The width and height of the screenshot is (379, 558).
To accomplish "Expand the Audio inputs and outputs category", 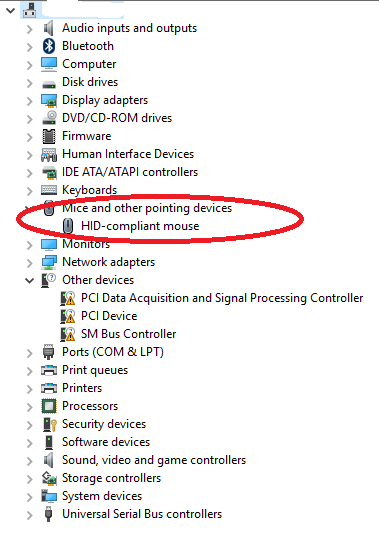I will tap(30, 29).
